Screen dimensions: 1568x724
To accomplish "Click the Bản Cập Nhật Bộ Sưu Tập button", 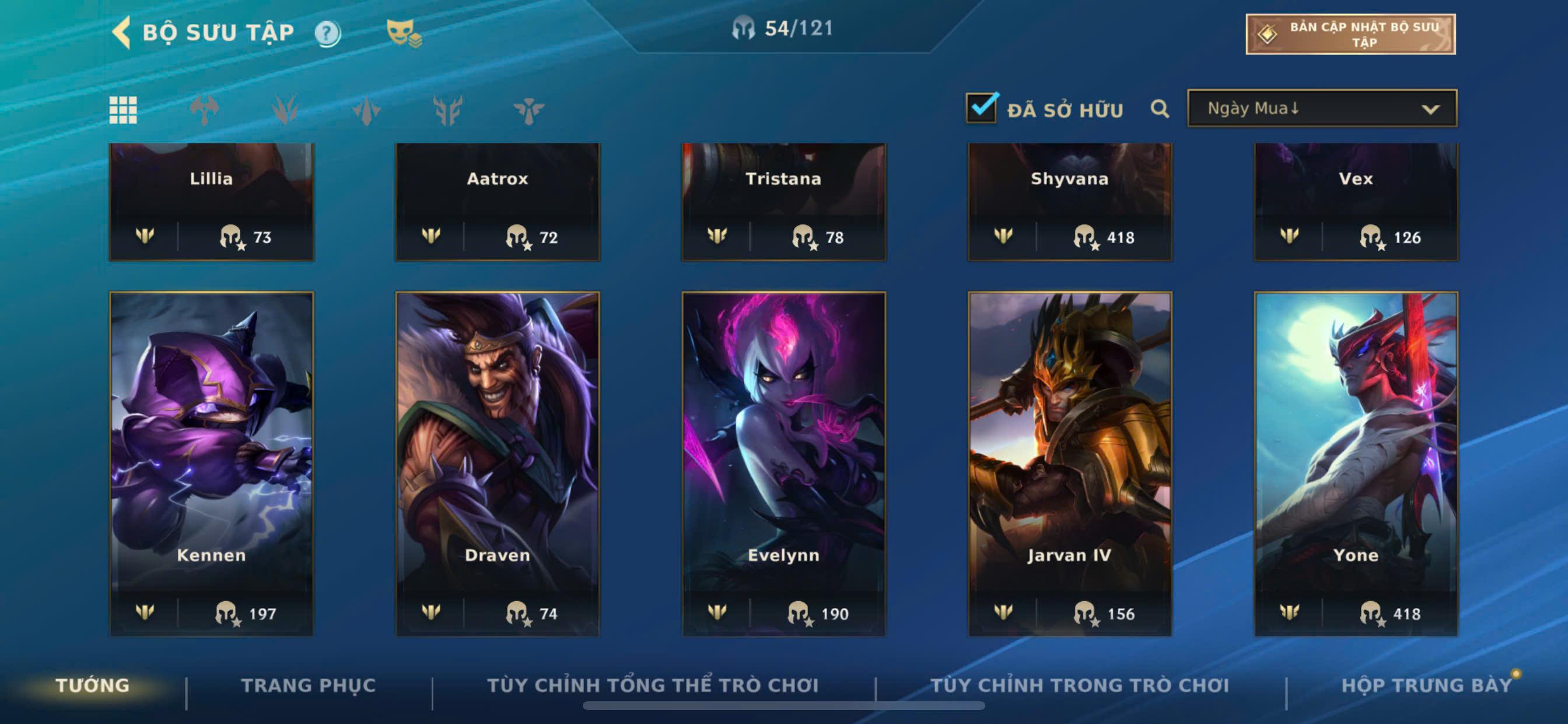I will pos(1350,34).
